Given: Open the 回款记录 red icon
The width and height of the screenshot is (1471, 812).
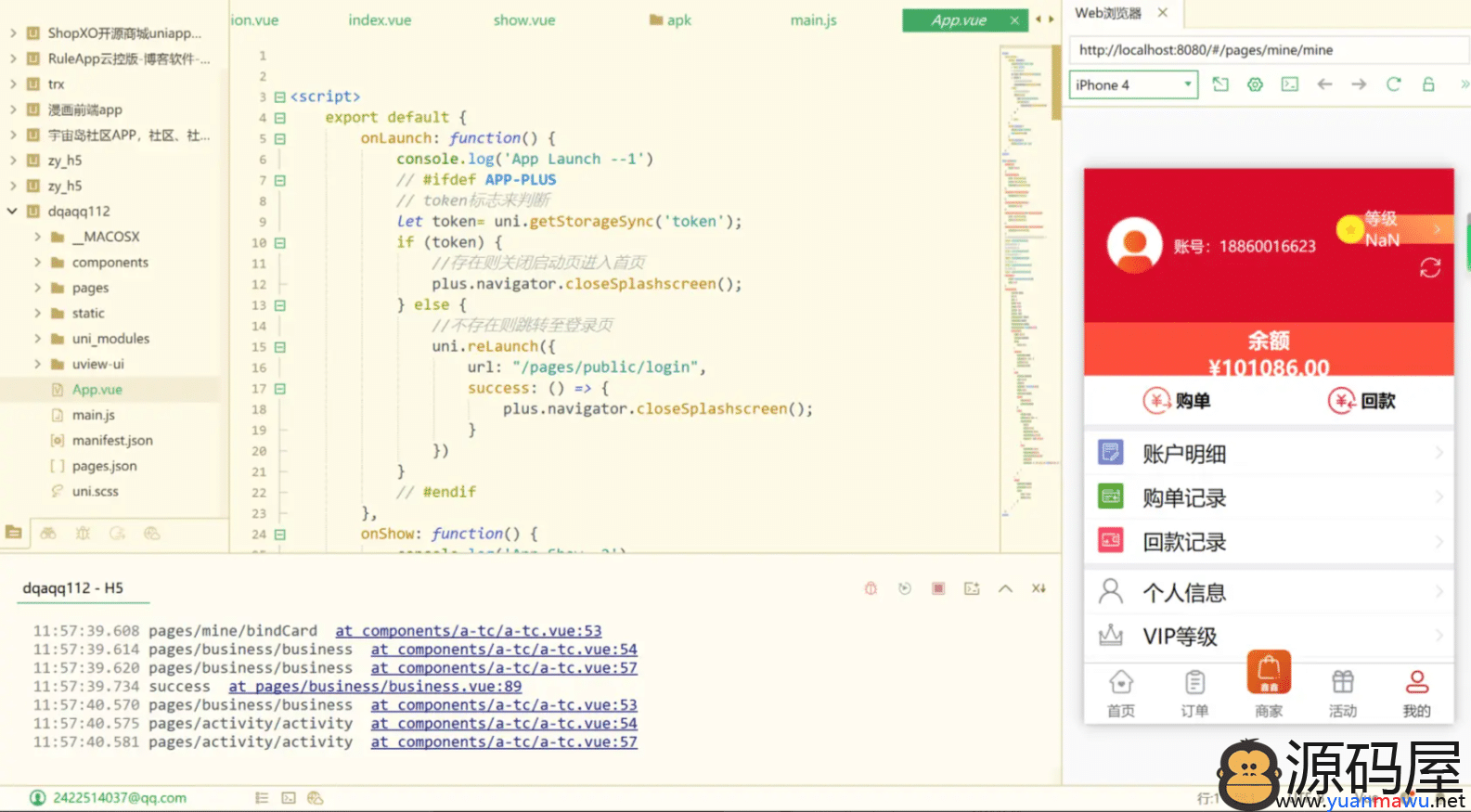Looking at the screenshot, I should tap(1110, 540).
